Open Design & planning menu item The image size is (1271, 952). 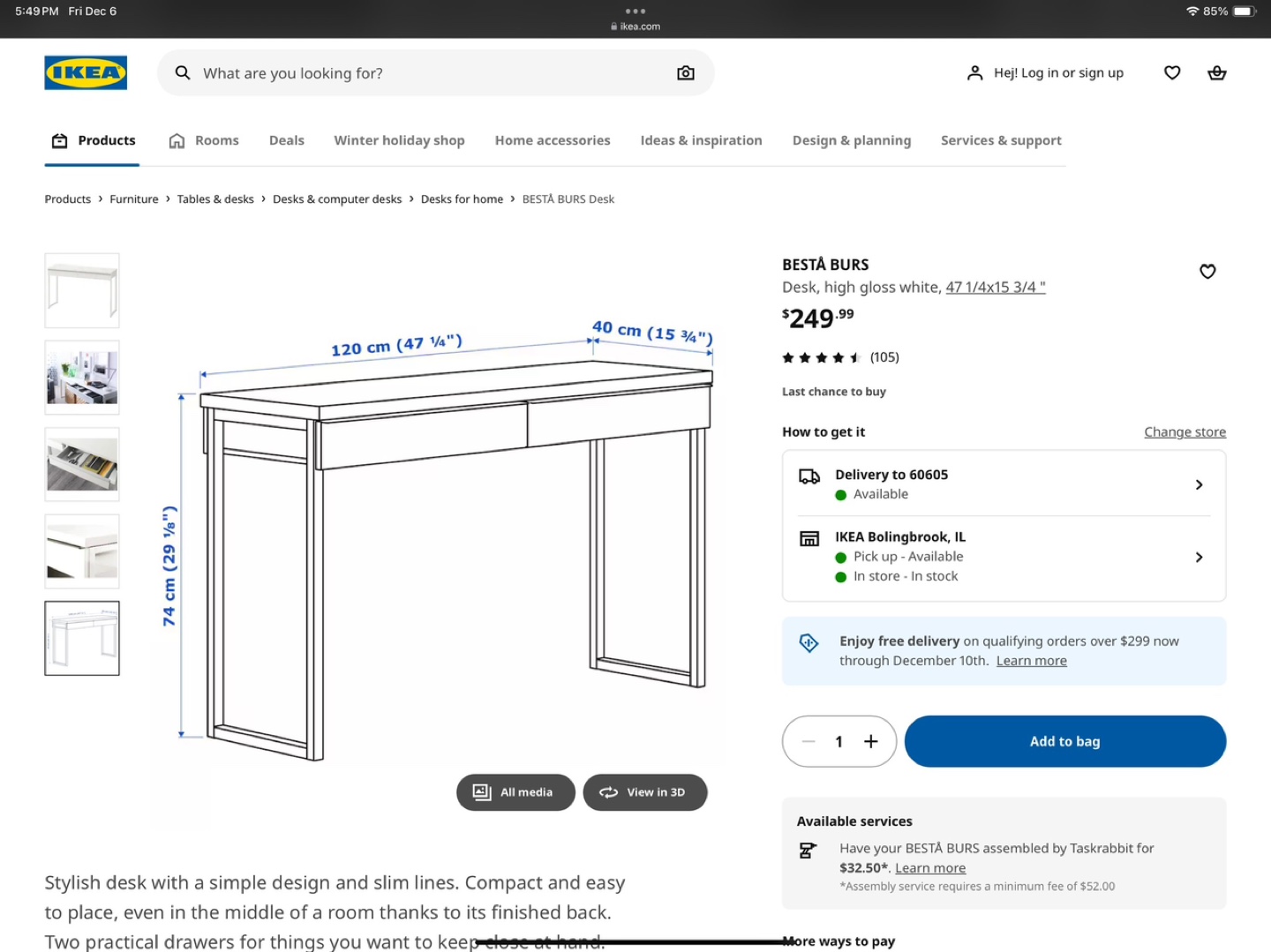pyautogui.click(x=852, y=140)
